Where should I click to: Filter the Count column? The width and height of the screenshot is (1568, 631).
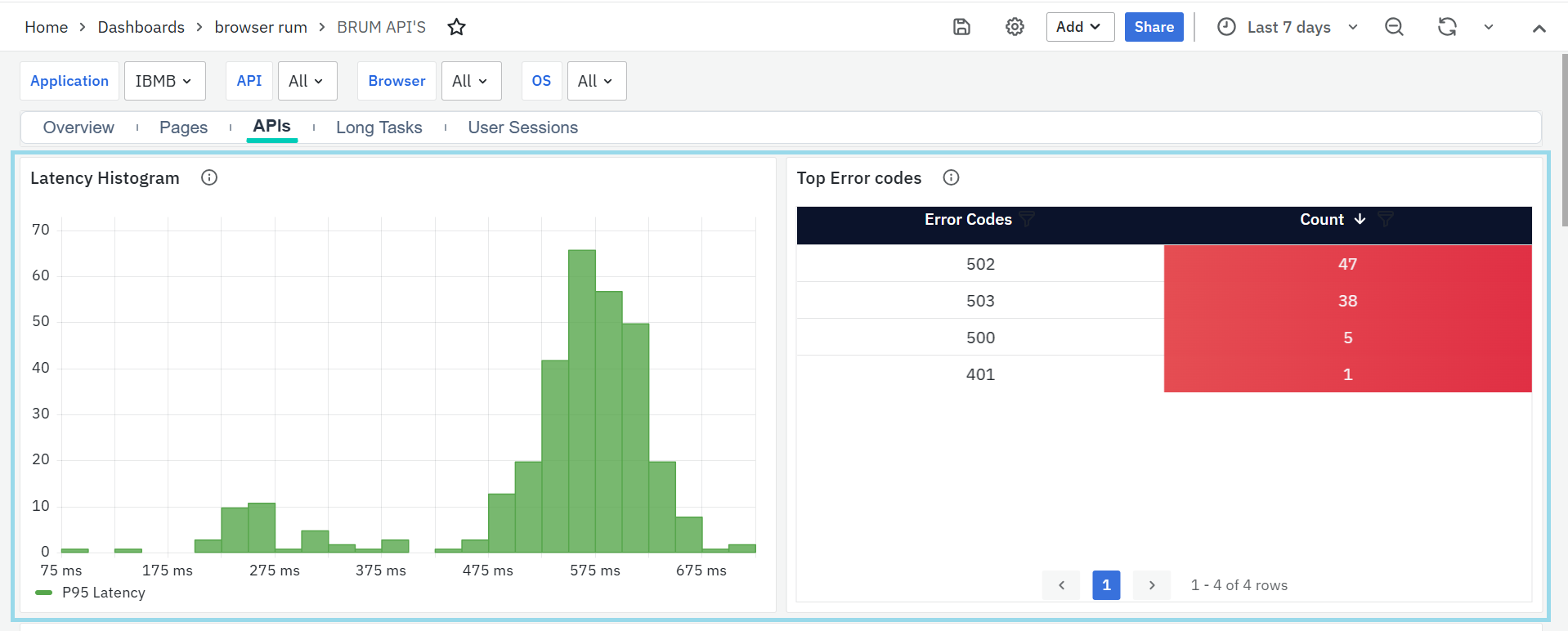point(1385,219)
